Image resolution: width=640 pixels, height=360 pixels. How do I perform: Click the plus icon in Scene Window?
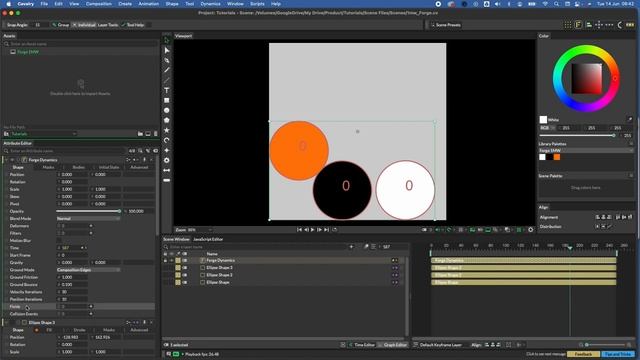pos(351,247)
